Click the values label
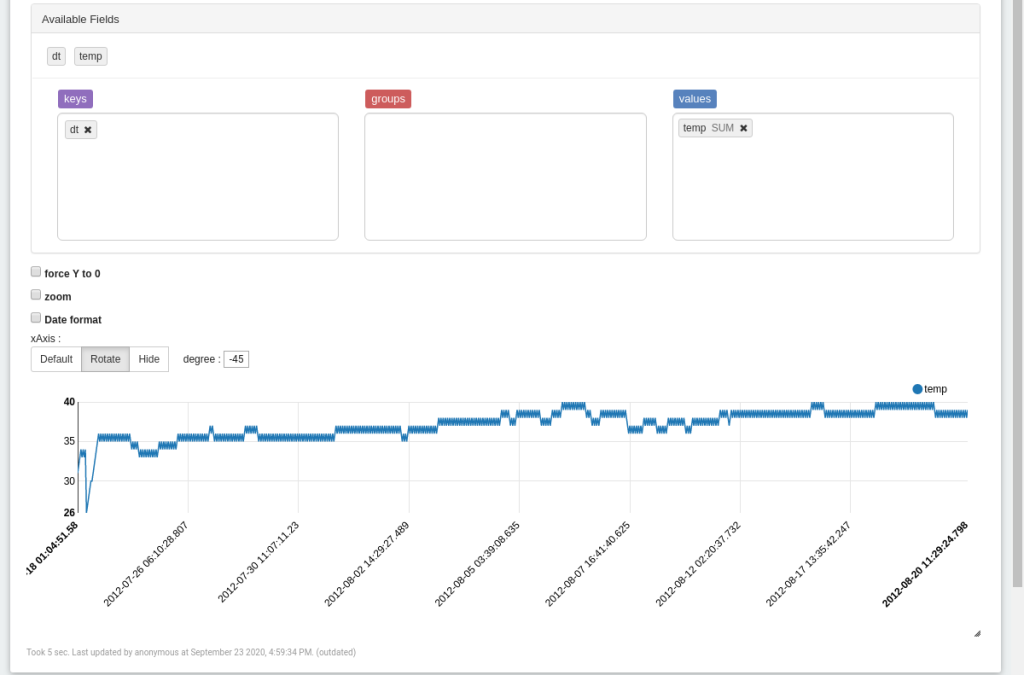 click(694, 98)
